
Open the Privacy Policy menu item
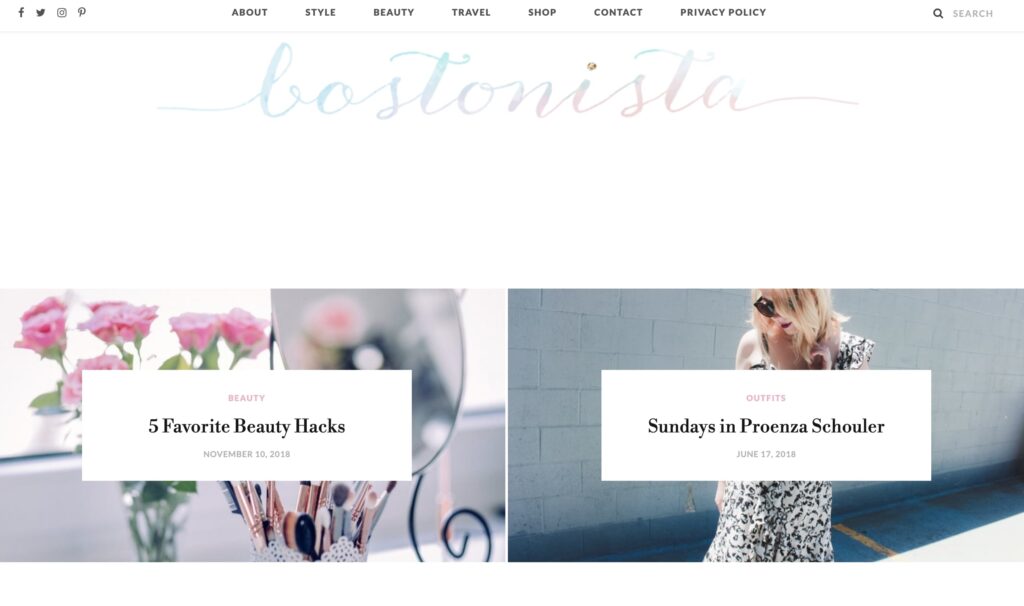point(723,12)
